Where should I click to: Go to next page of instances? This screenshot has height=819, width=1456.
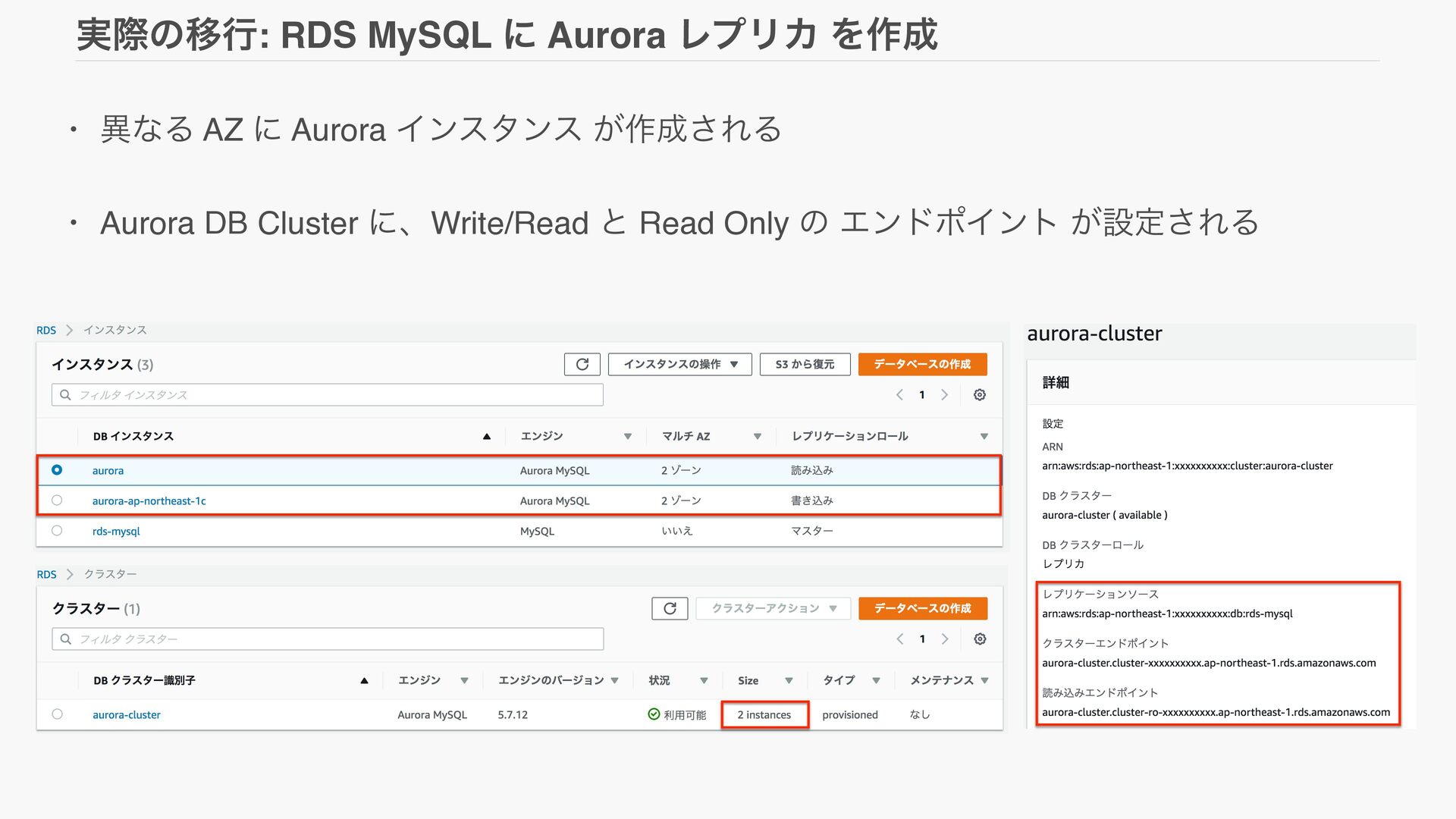(x=944, y=394)
